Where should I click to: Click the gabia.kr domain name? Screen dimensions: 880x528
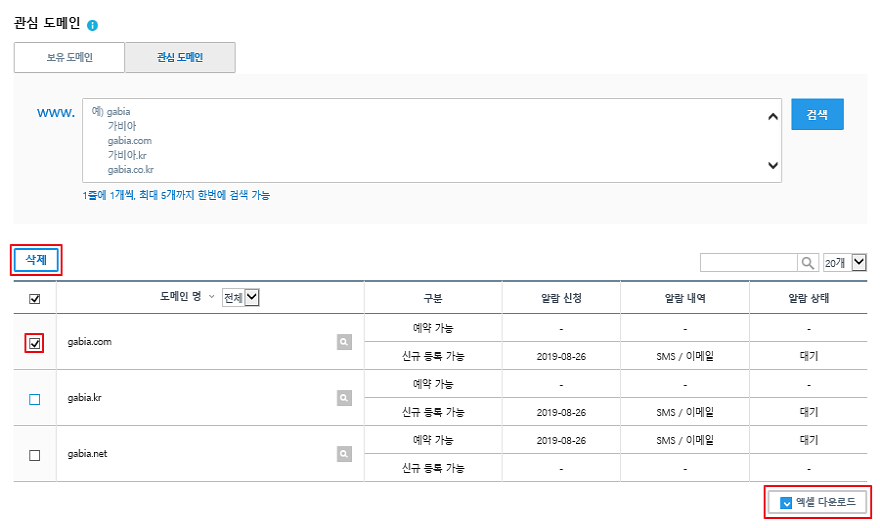[x=85, y=398]
